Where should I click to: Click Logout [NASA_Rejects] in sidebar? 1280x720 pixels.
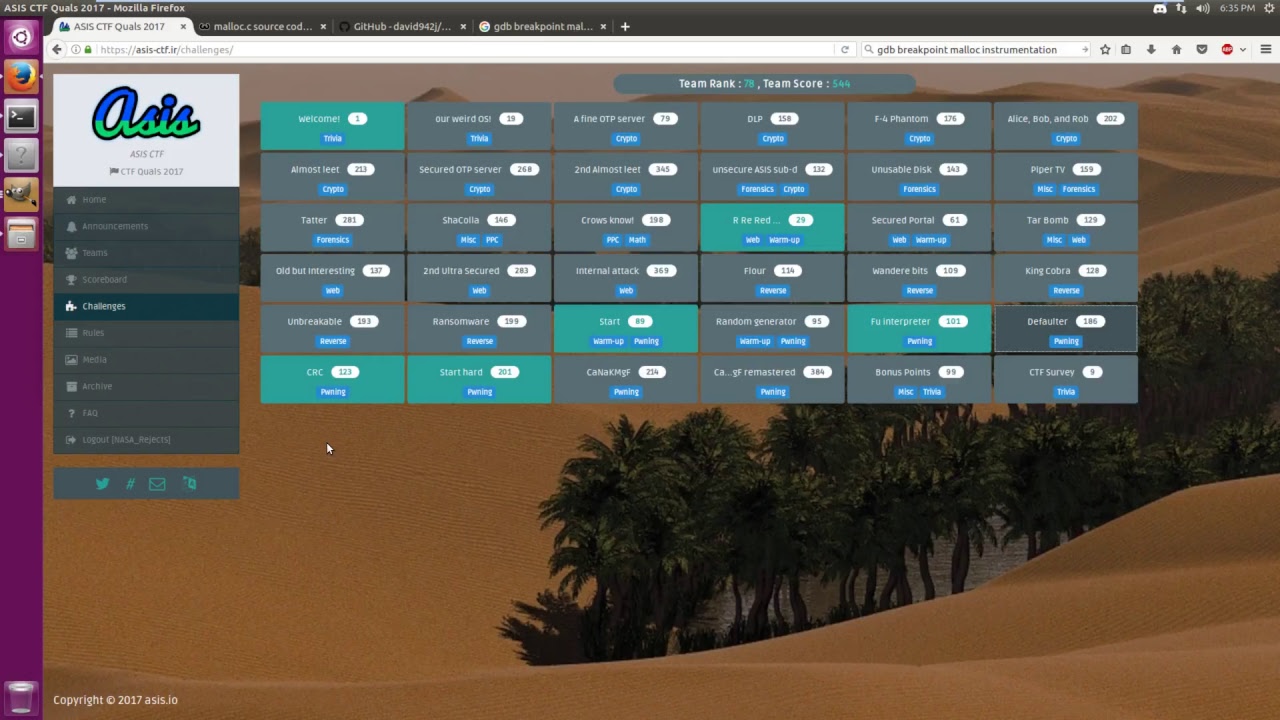[147, 440]
